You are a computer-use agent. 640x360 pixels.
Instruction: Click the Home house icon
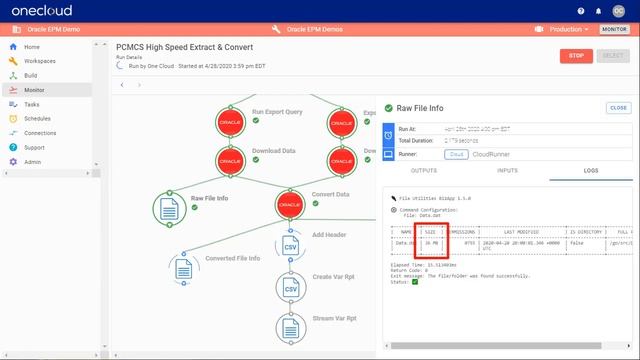[x=13, y=47]
